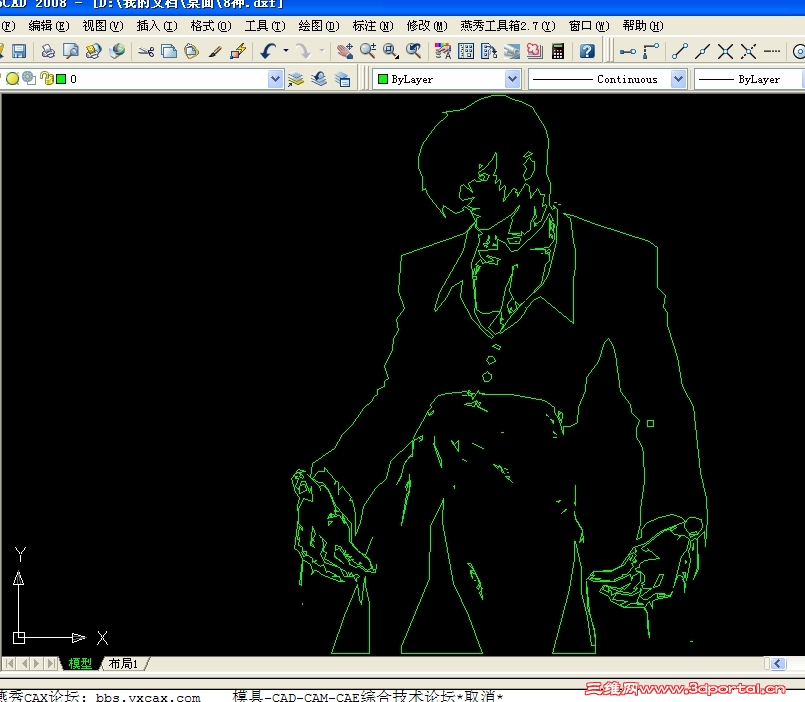Viewport: 805px width, 702px height.
Task: Open the 视图(V) menu
Action: pos(103,26)
